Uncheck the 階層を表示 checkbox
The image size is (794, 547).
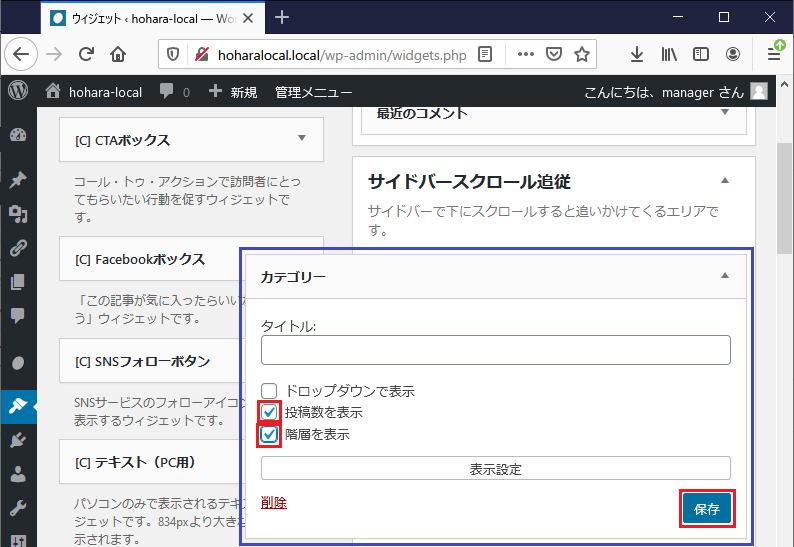tap(269, 435)
